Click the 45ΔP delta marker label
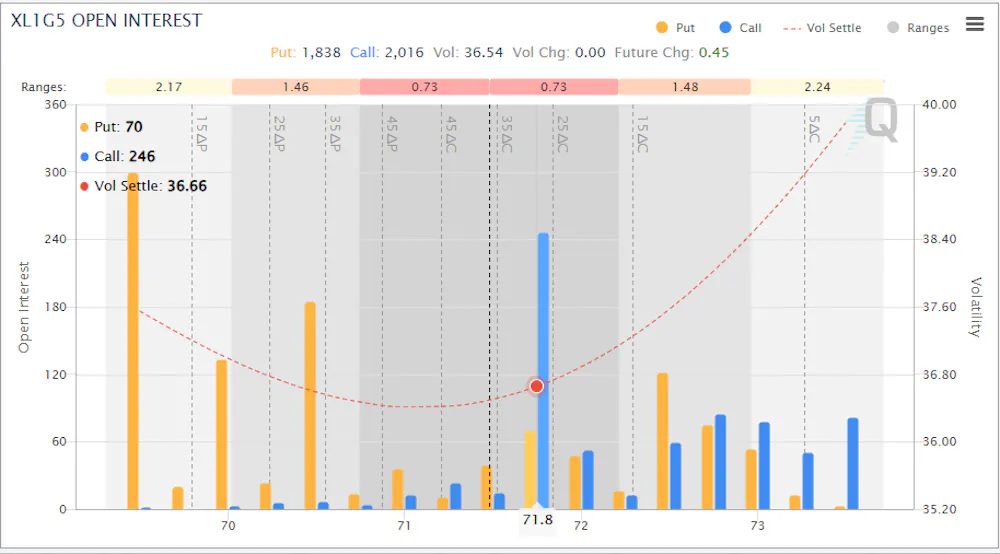1000x554 pixels. pos(392,133)
